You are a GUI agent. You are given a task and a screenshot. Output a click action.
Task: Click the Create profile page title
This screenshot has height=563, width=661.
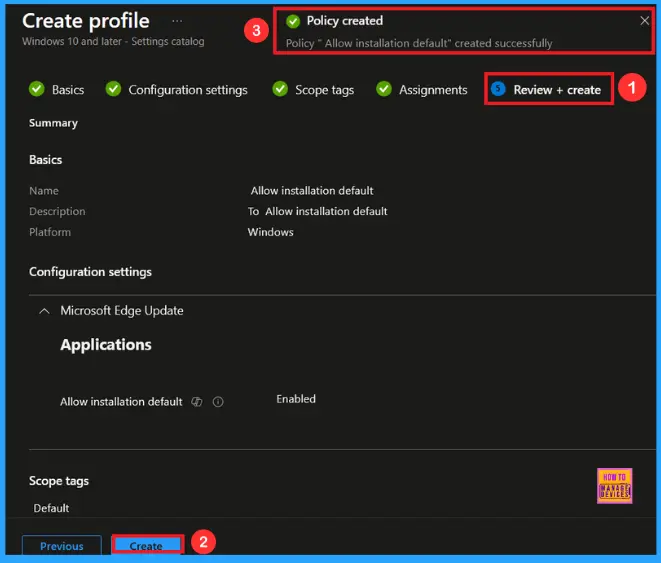pyautogui.click(x=86, y=21)
